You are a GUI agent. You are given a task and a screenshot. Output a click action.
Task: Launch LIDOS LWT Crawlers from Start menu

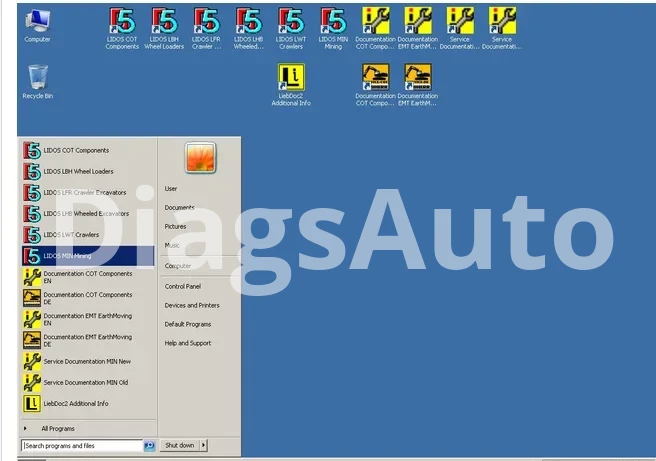88,235
